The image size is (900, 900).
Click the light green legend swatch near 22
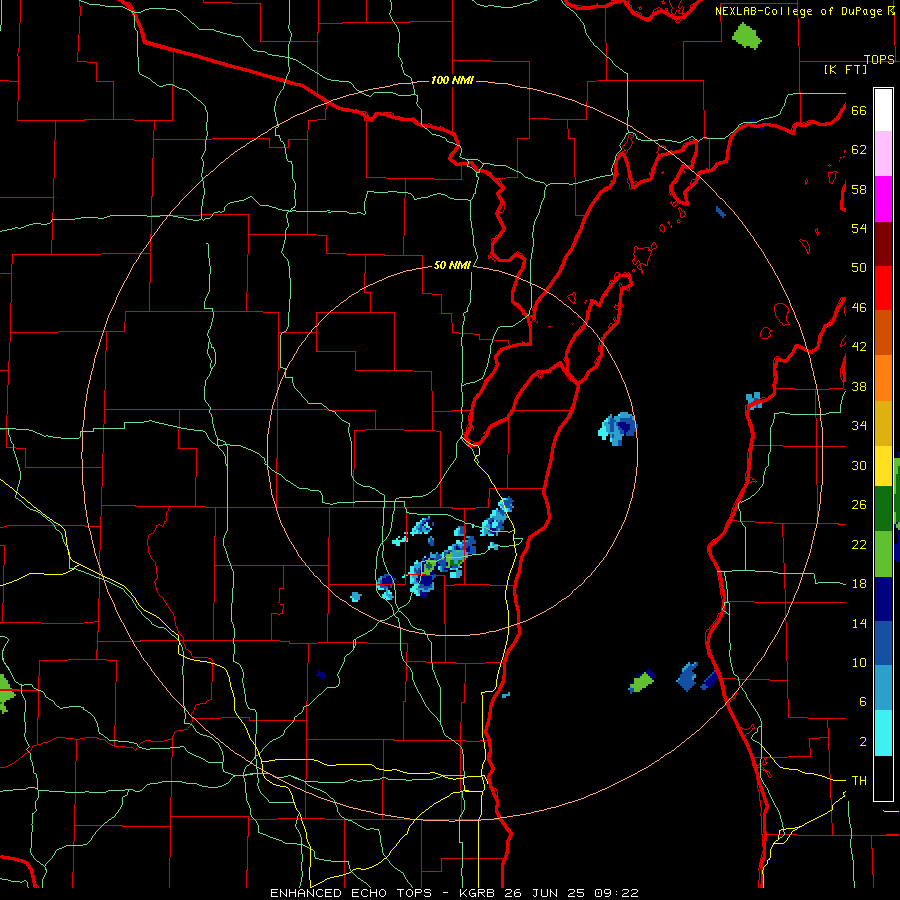coord(883,554)
